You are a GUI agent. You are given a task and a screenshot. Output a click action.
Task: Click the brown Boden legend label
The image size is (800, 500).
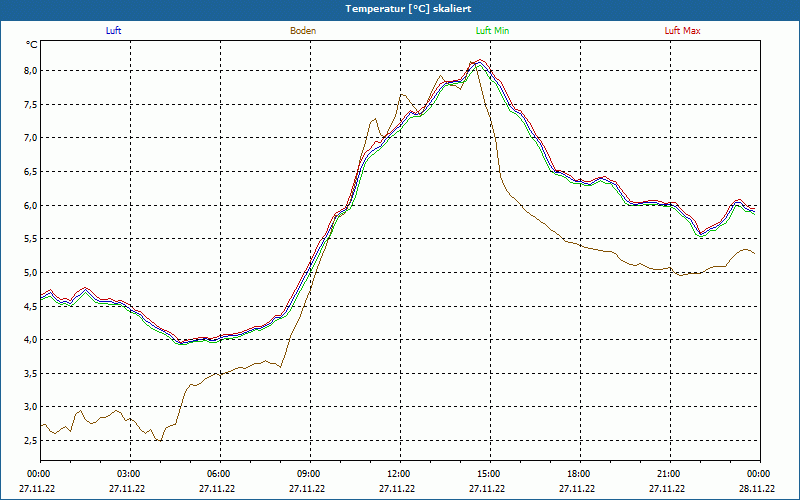pyautogui.click(x=303, y=31)
